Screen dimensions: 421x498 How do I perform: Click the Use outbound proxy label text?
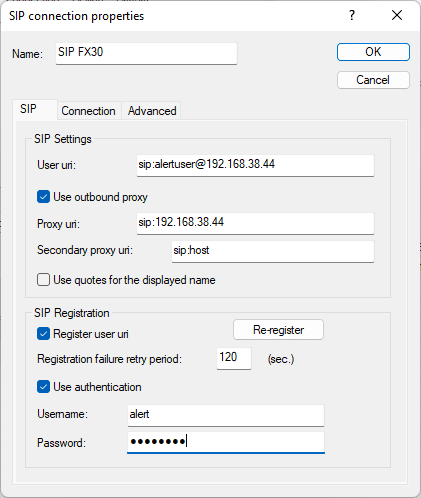coord(100,197)
